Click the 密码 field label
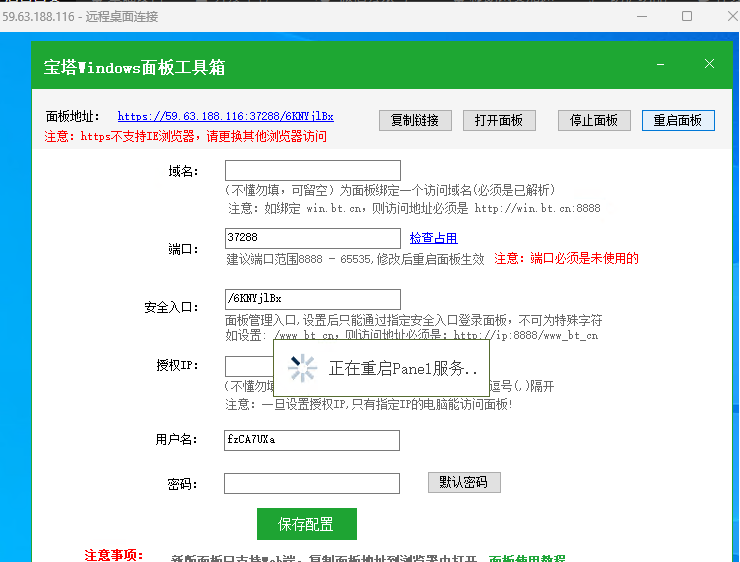The width and height of the screenshot is (740, 562). [x=182, y=484]
